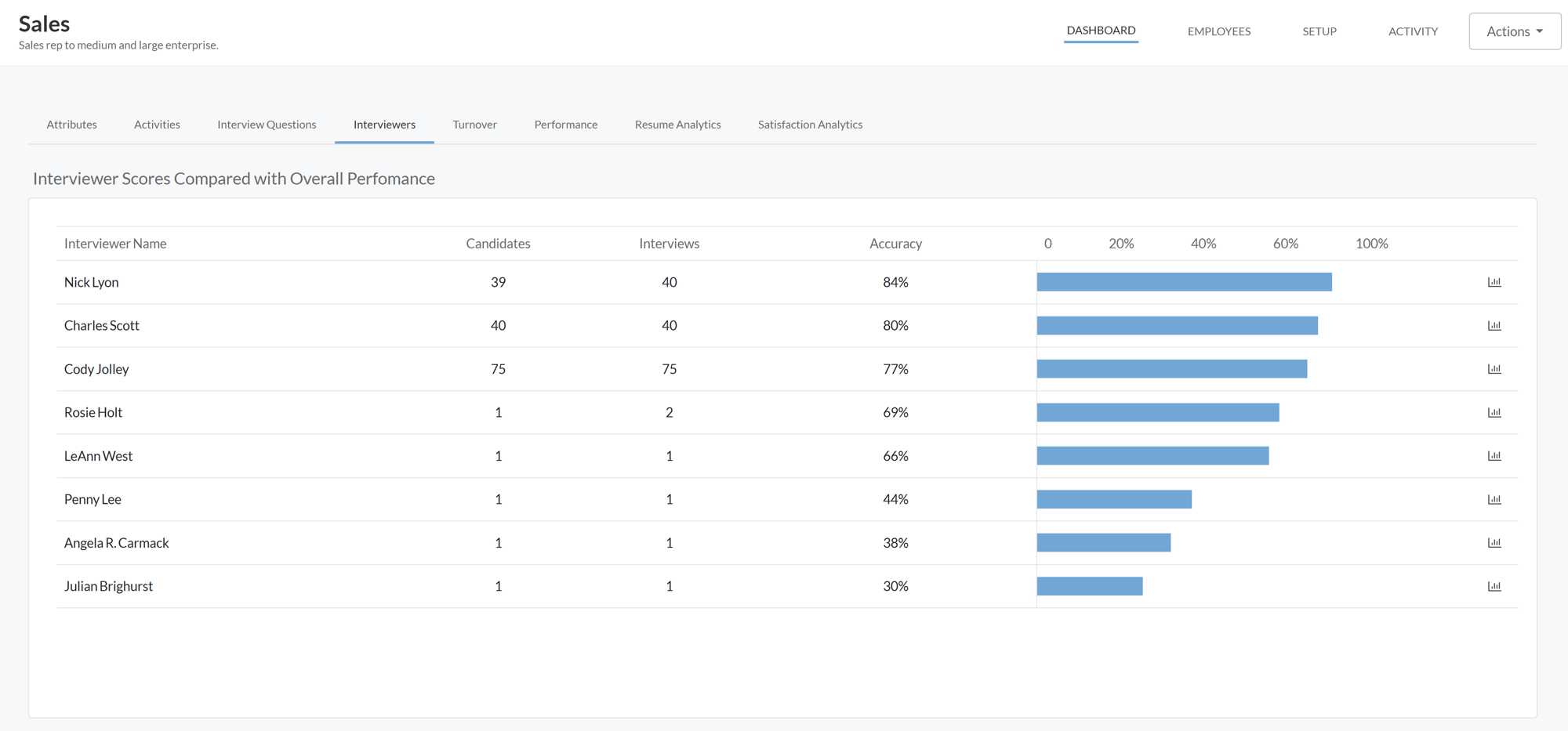The width and height of the screenshot is (1568, 731).
Task: Open chart icon for Penny Lee
Action: tap(1494, 499)
